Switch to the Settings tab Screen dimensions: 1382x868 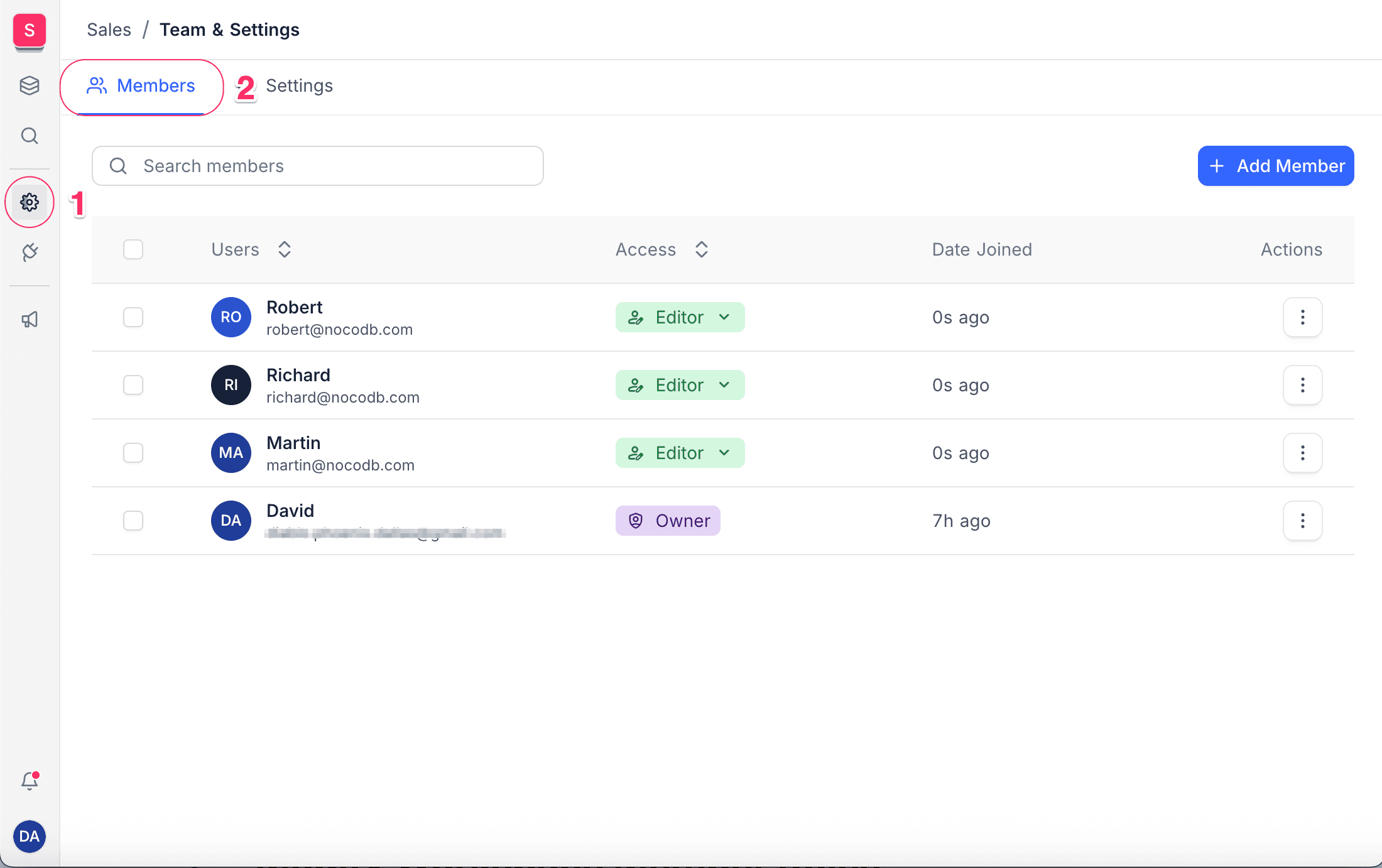[x=299, y=86]
